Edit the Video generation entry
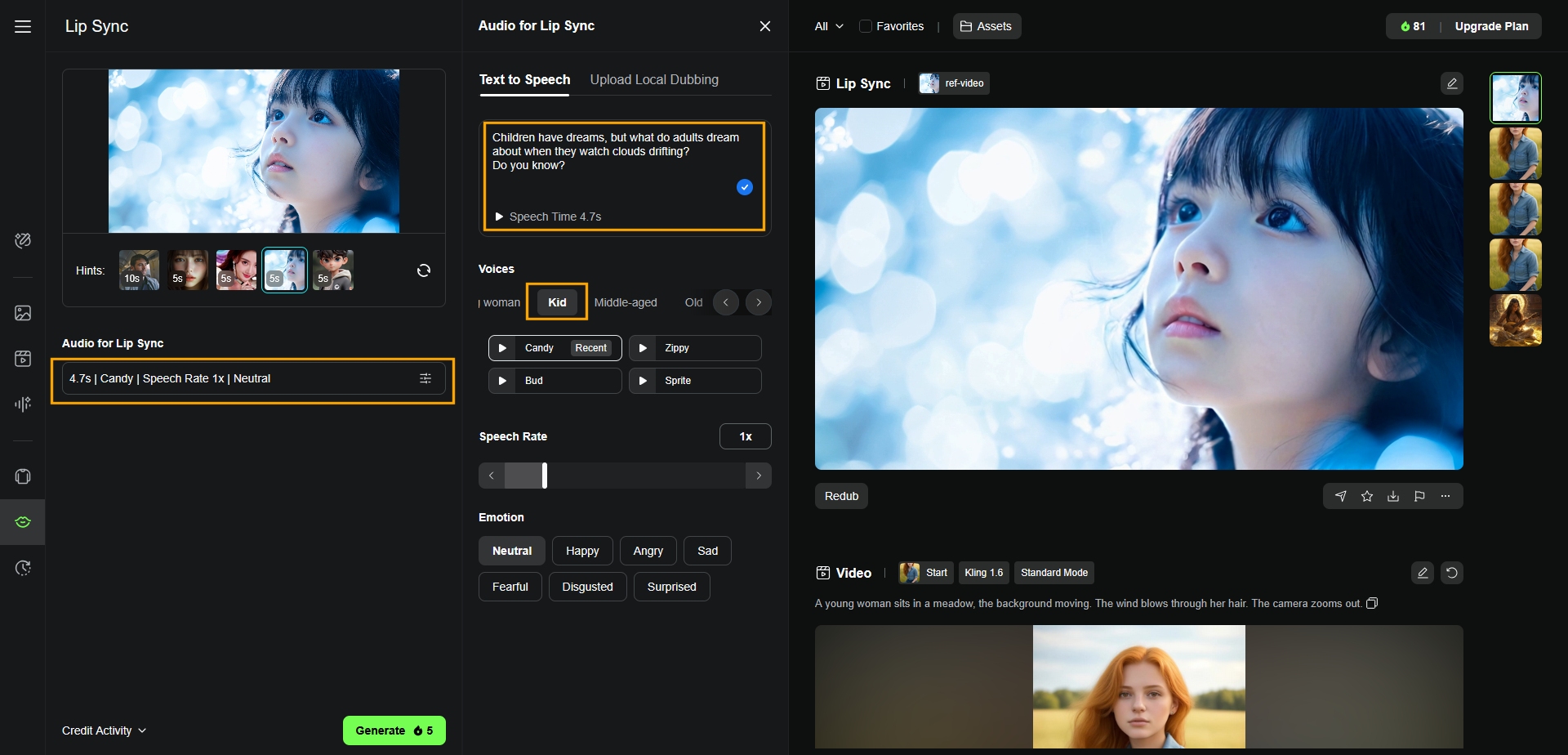This screenshot has height=755, width=1568. [x=1423, y=573]
